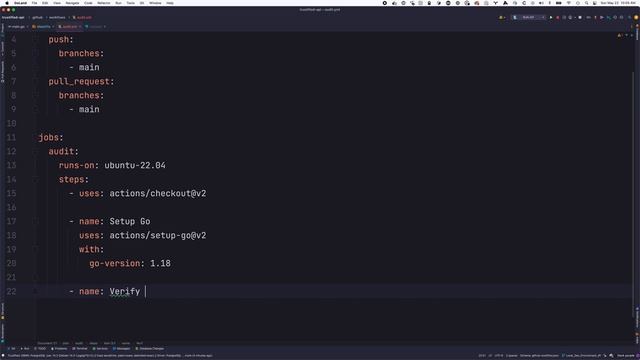Collapse the branches block on line 5
The image size is (640, 360).
(36, 53)
